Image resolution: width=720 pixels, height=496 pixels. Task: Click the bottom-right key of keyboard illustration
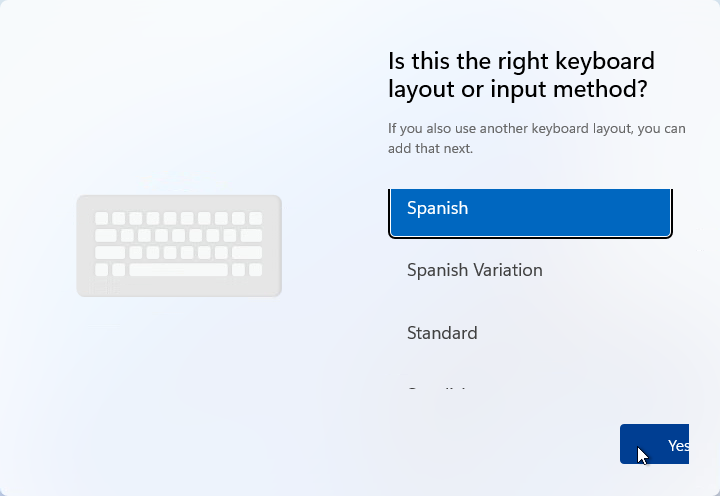[x=255, y=270]
